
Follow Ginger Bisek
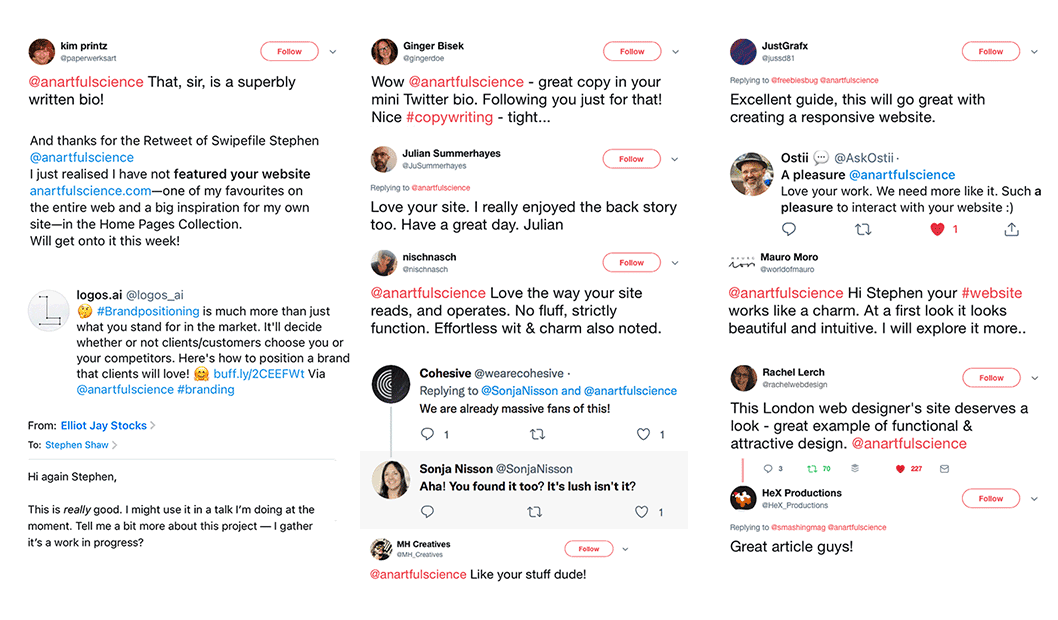(632, 51)
